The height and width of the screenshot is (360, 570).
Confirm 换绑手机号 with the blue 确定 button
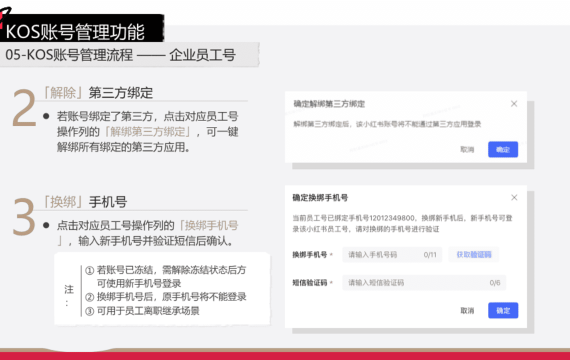pos(503,311)
